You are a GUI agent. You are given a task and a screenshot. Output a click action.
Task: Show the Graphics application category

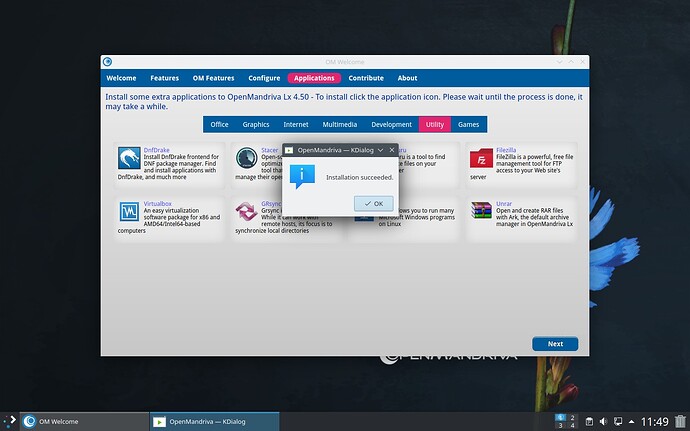pyautogui.click(x=256, y=125)
